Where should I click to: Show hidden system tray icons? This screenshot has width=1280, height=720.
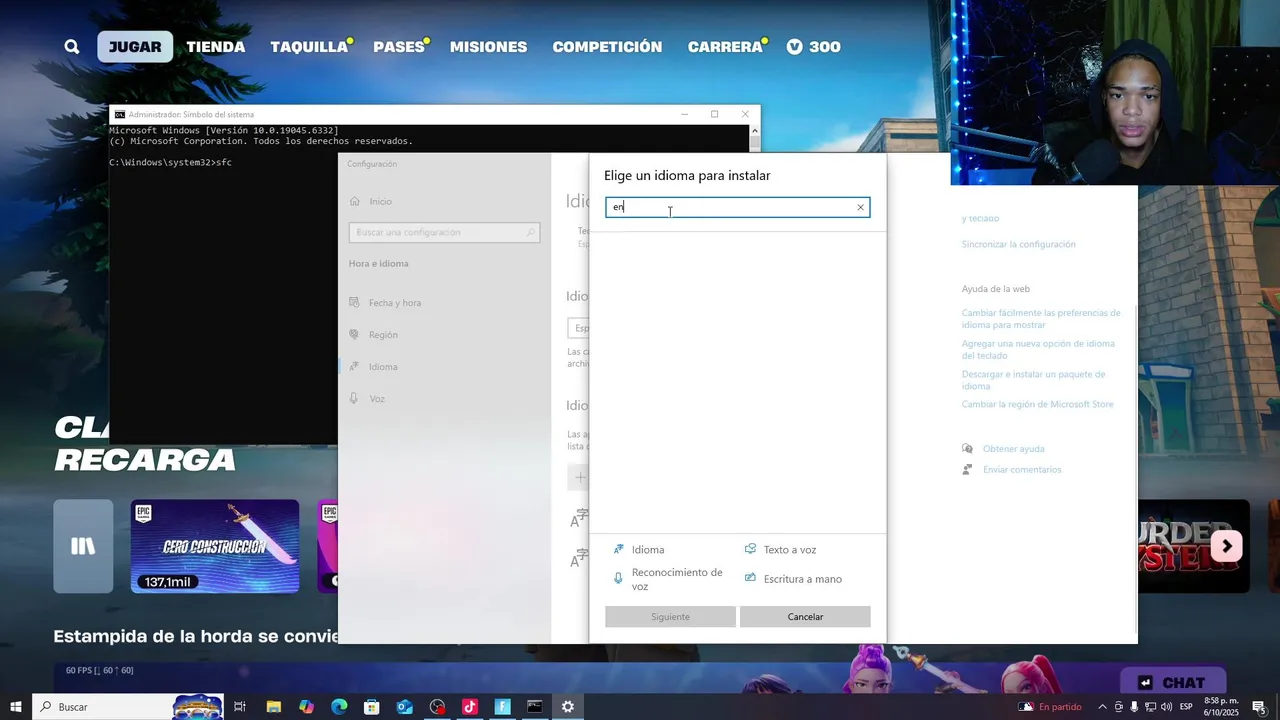click(x=1103, y=707)
